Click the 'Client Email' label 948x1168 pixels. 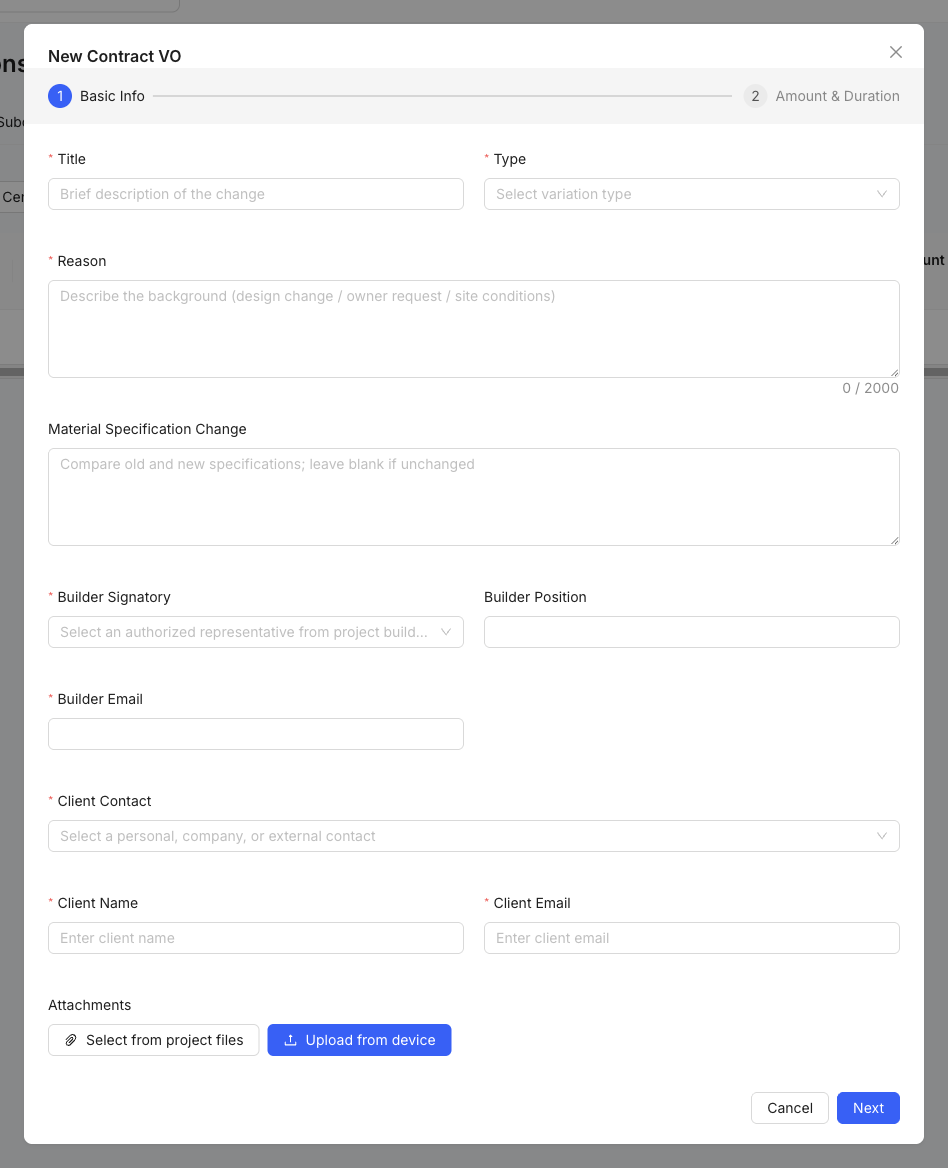pos(532,904)
